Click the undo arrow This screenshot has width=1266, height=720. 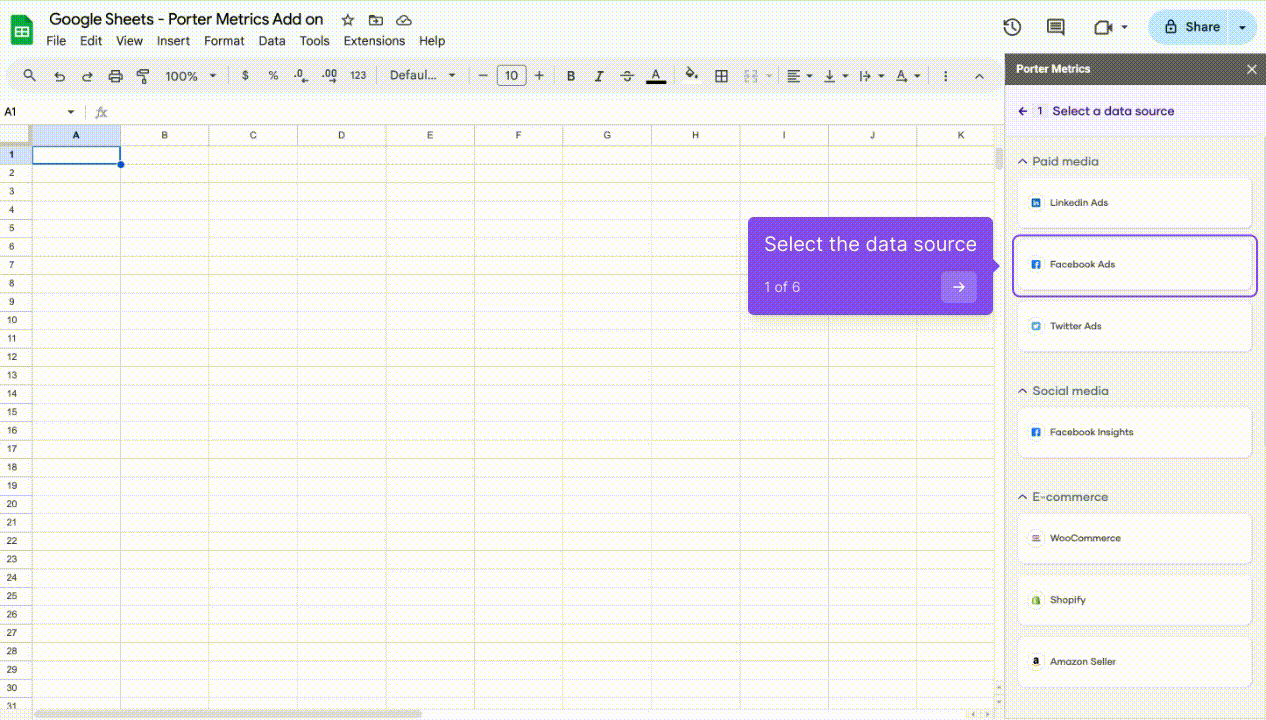click(59, 76)
